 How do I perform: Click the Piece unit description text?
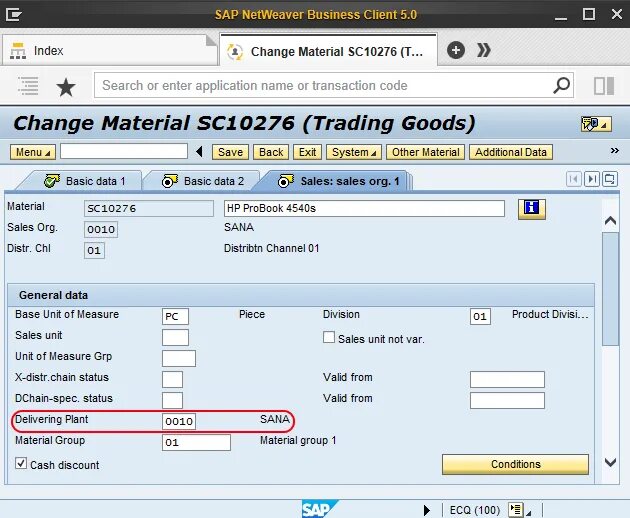pos(252,314)
